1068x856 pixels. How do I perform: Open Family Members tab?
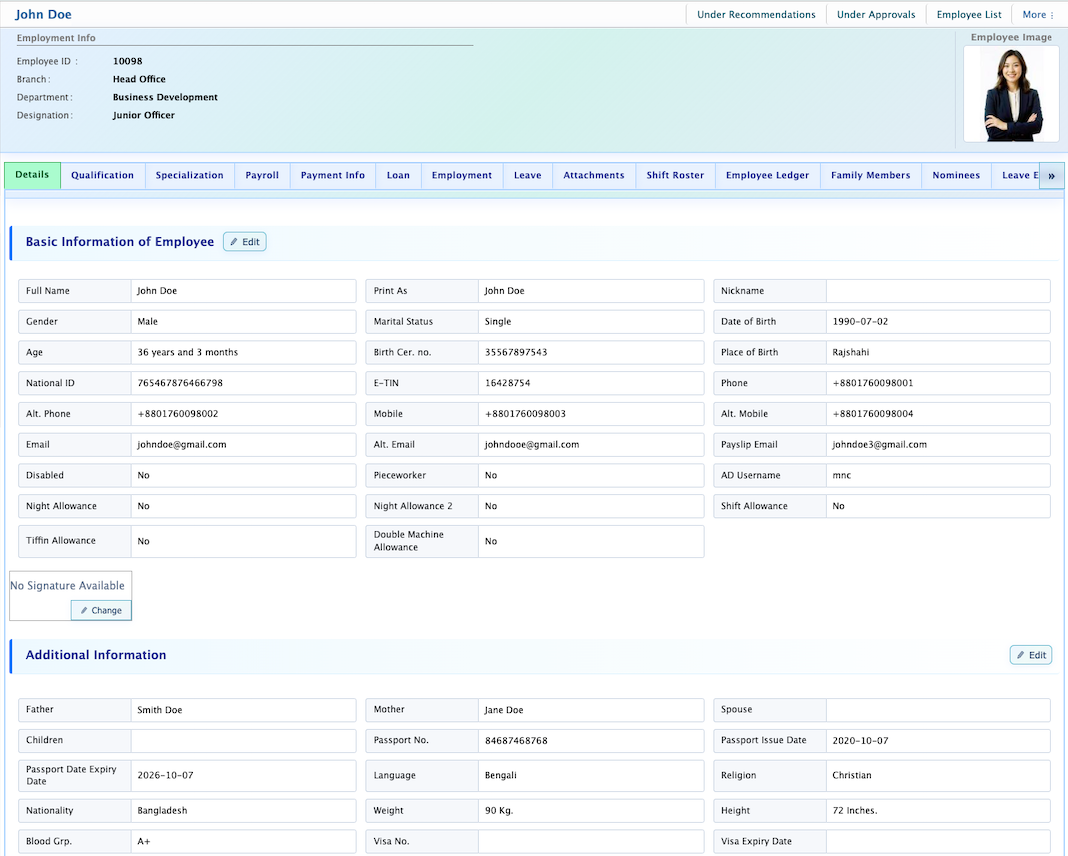[870, 175]
